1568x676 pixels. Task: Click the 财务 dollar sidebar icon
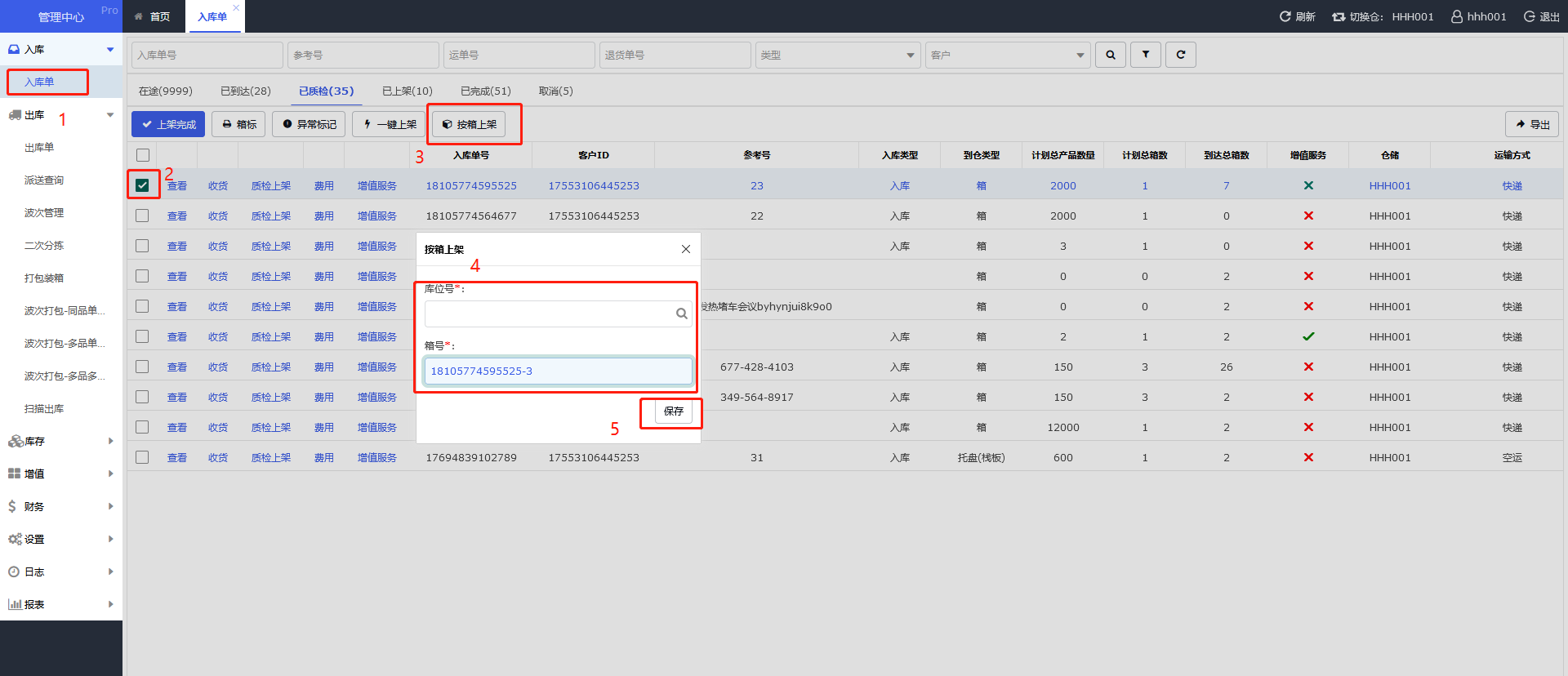pos(12,506)
